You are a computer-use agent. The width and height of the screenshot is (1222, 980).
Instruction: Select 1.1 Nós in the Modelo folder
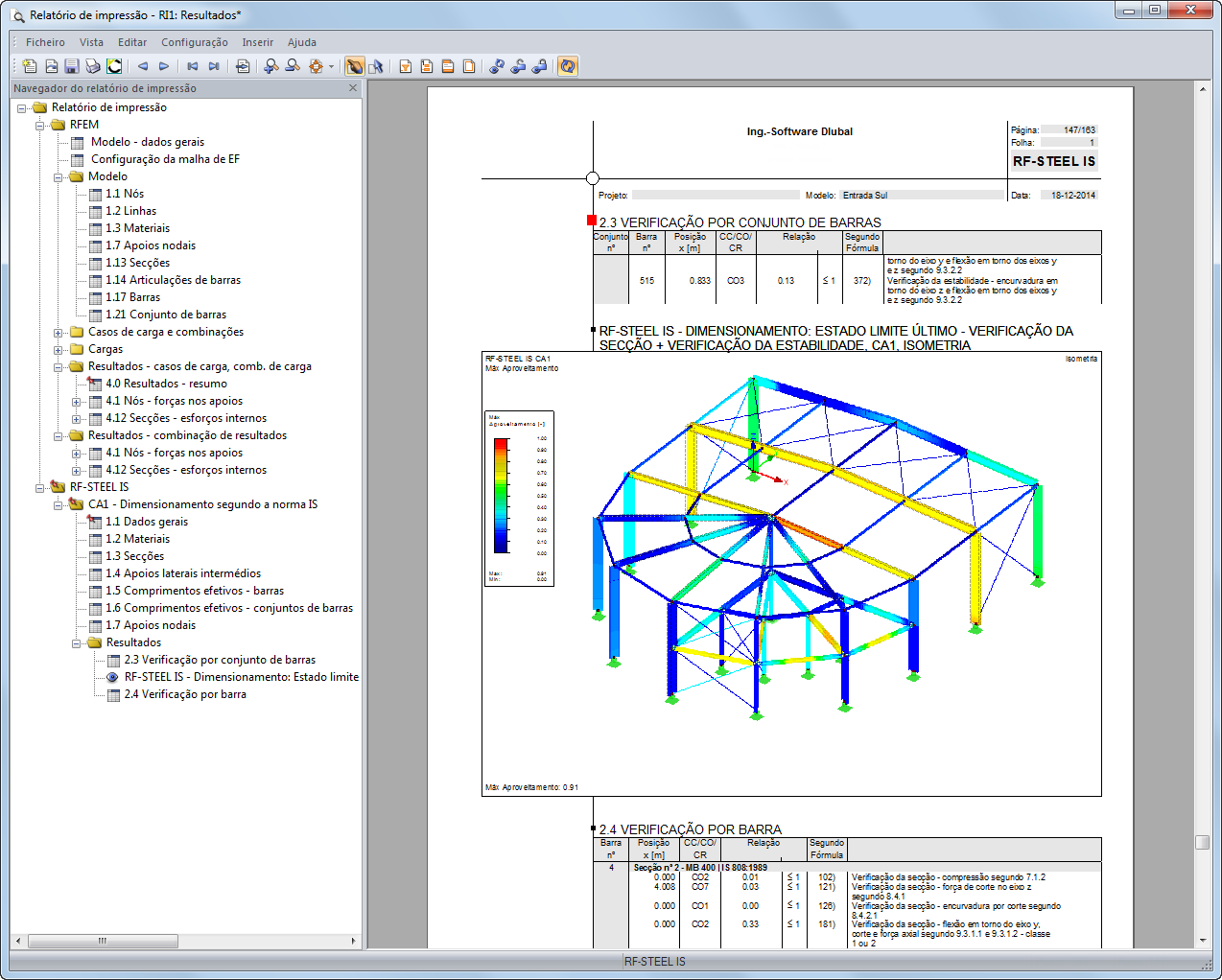(x=125, y=194)
